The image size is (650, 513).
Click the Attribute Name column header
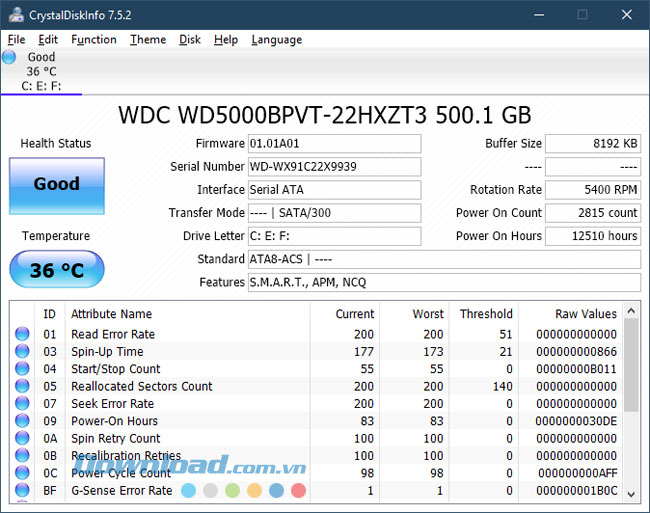click(x=111, y=314)
